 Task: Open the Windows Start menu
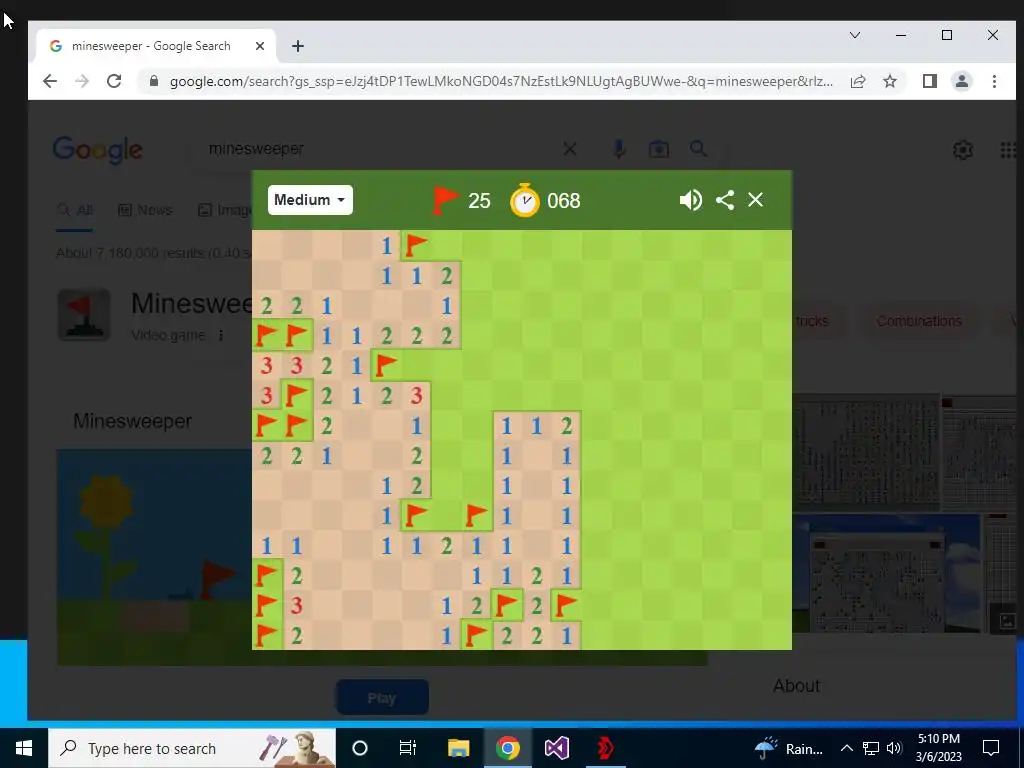pos(24,748)
